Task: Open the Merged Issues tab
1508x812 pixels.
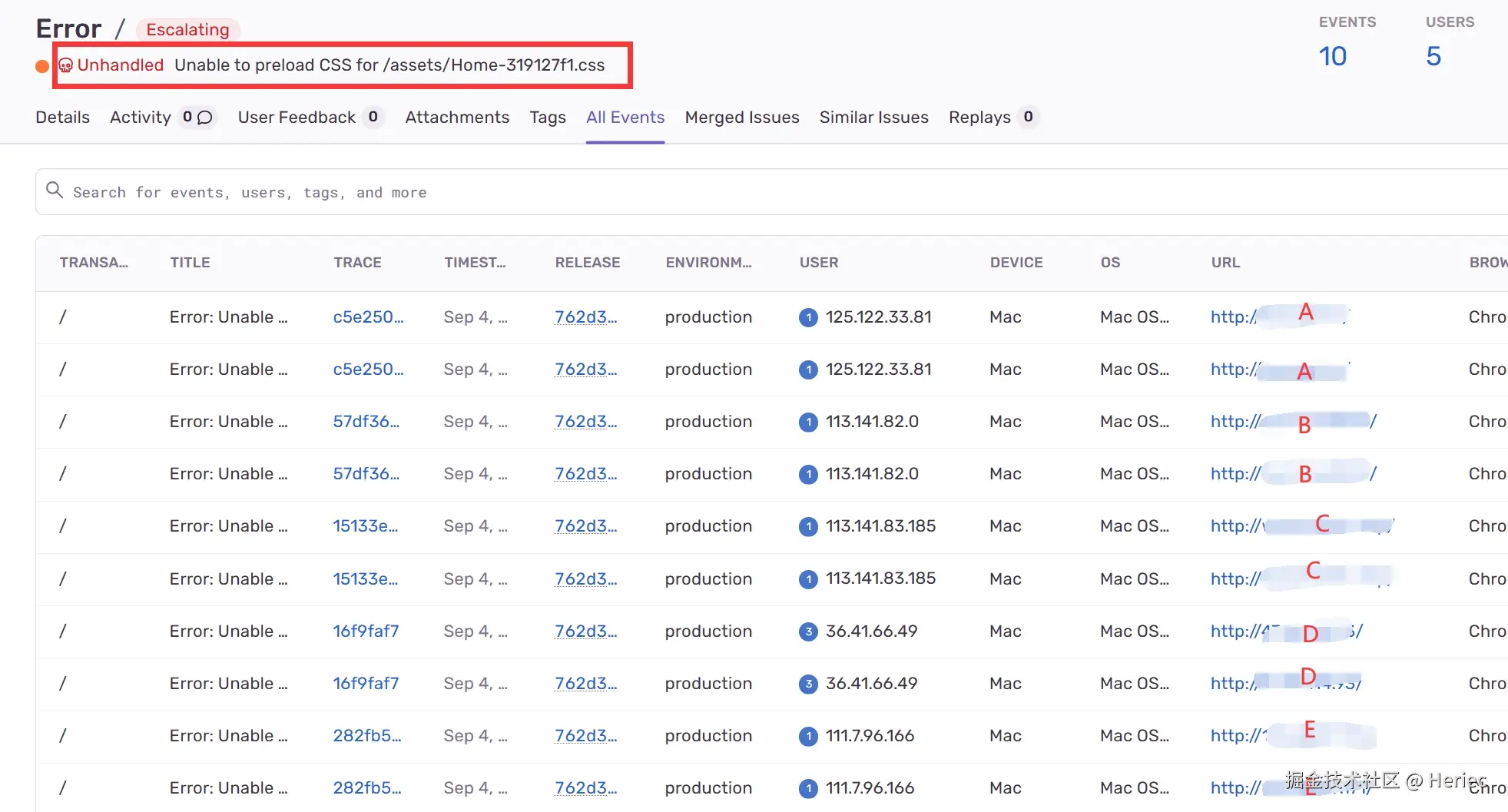Action: (x=741, y=118)
